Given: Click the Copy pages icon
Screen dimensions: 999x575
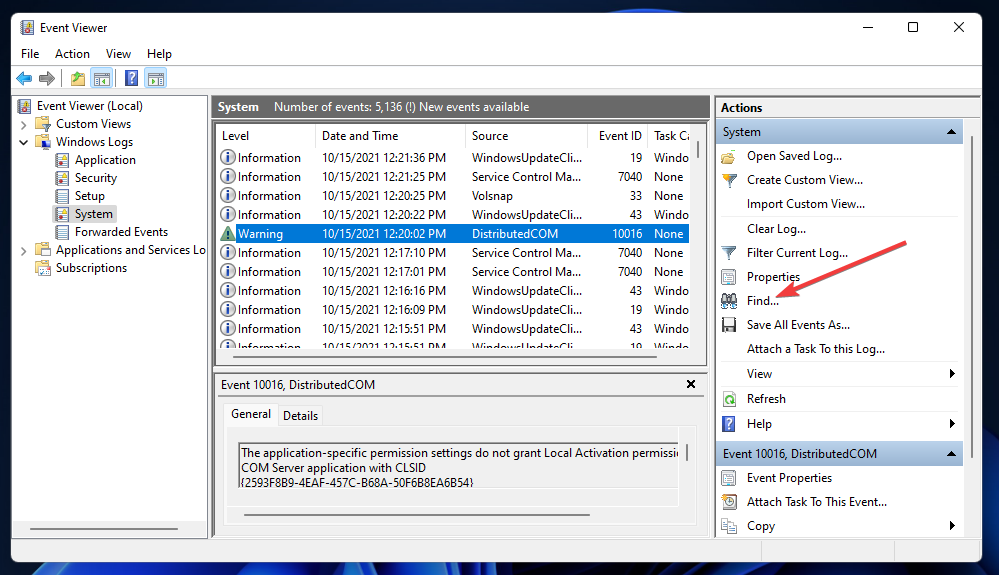Looking at the screenshot, I should tap(729, 526).
